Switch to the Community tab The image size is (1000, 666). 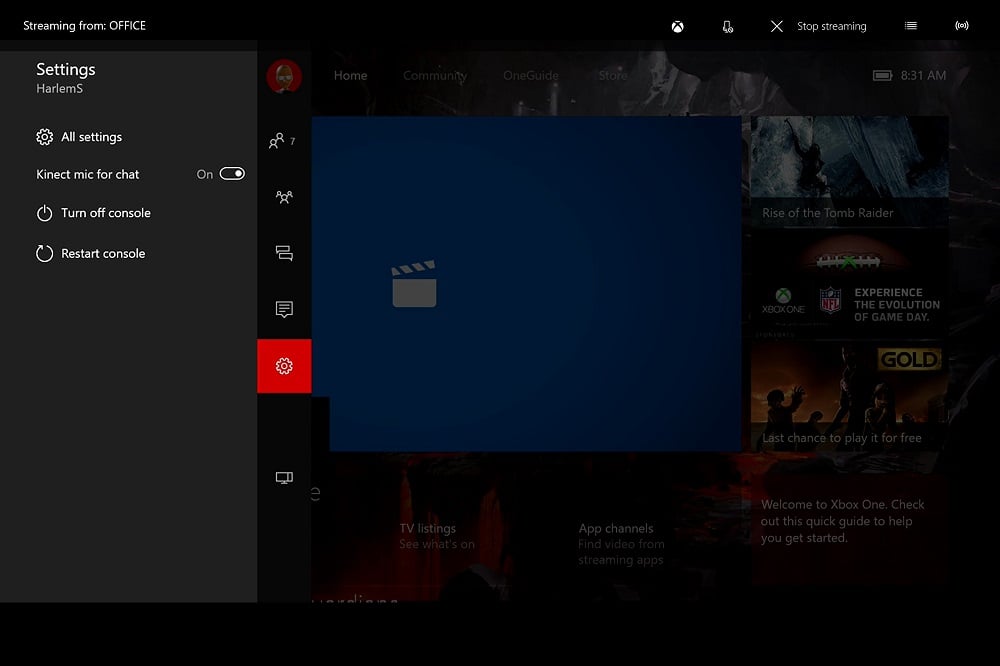[435, 75]
